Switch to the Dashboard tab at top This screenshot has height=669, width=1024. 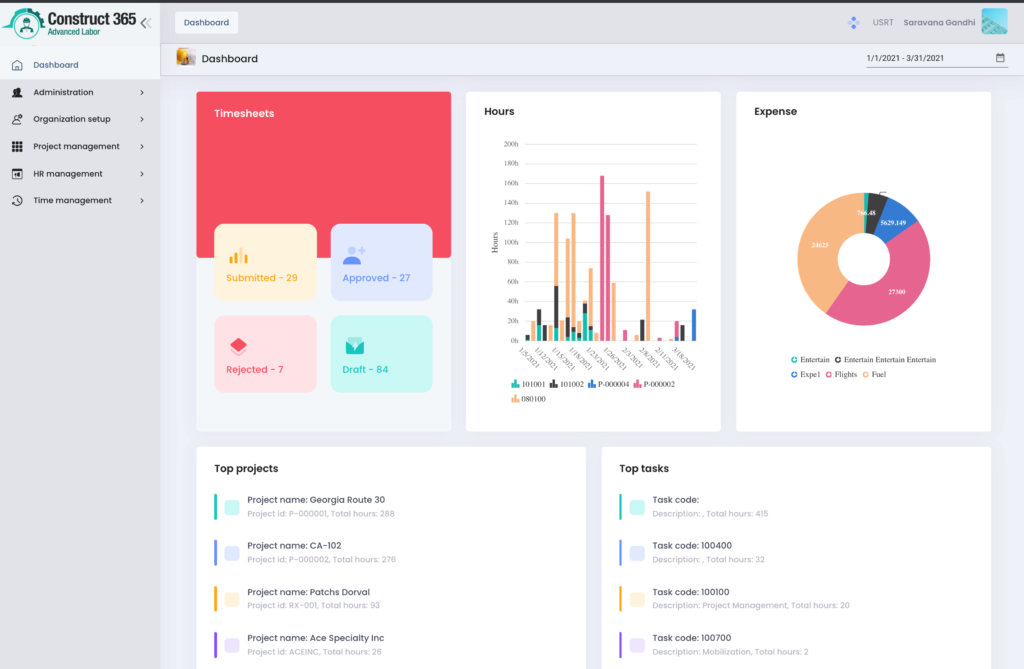pyautogui.click(x=206, y=22)
